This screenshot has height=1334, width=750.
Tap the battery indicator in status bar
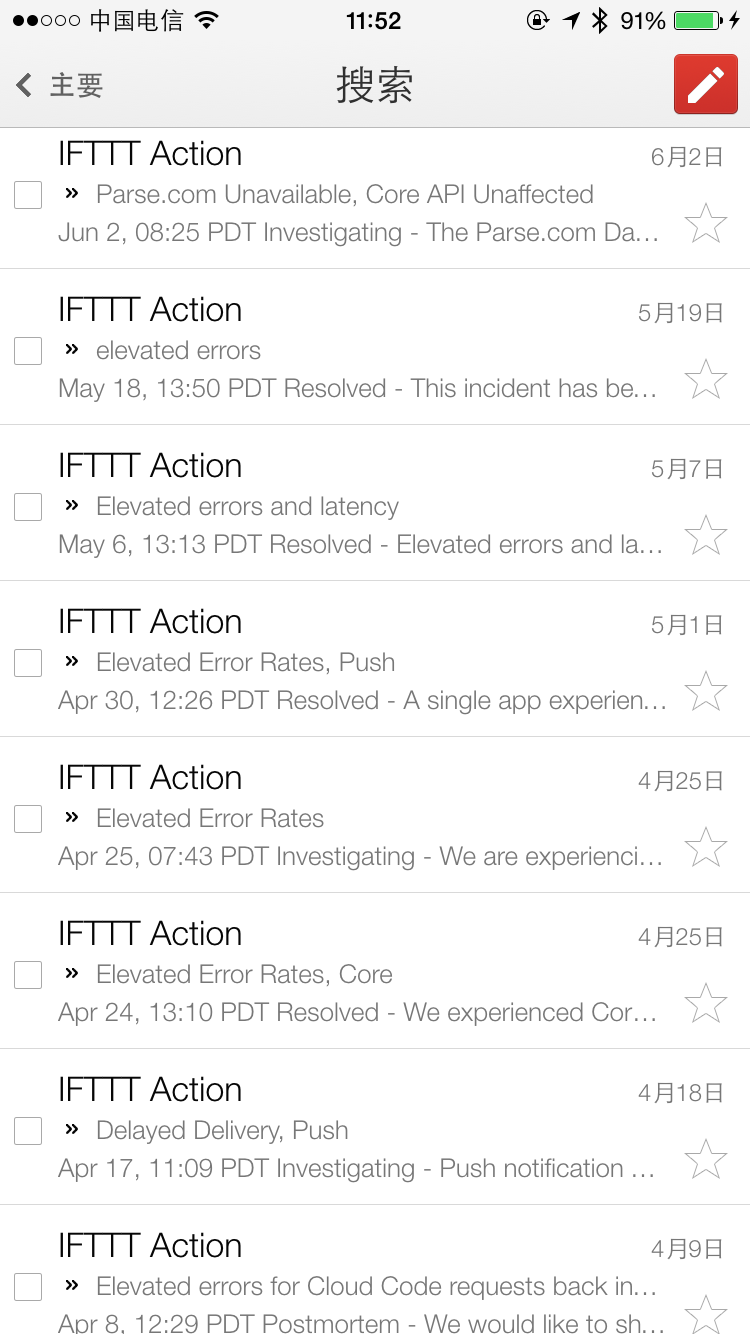tap(698, 21)
